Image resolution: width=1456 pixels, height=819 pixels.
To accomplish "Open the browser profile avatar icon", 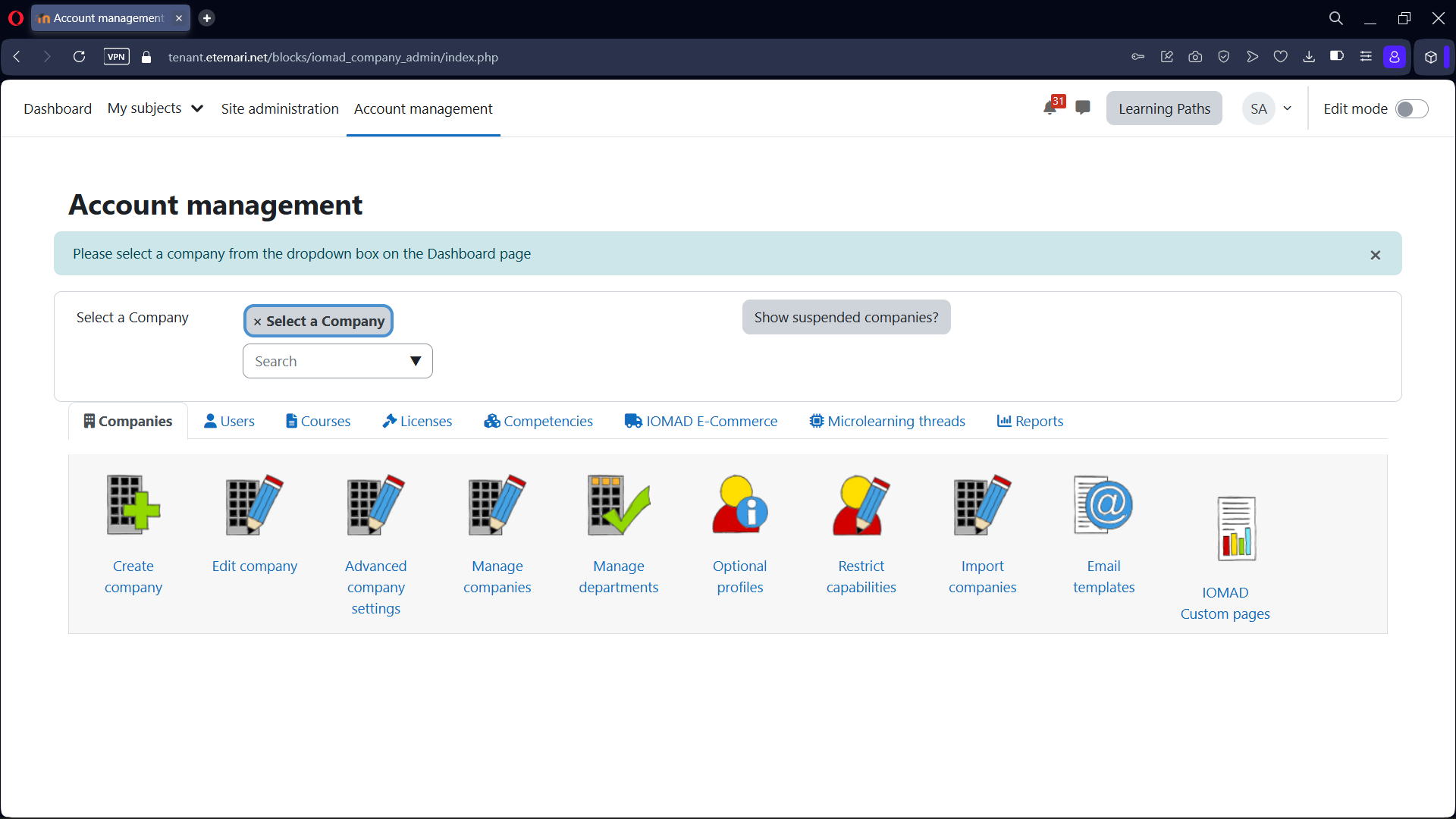I will coord(1395,57).
